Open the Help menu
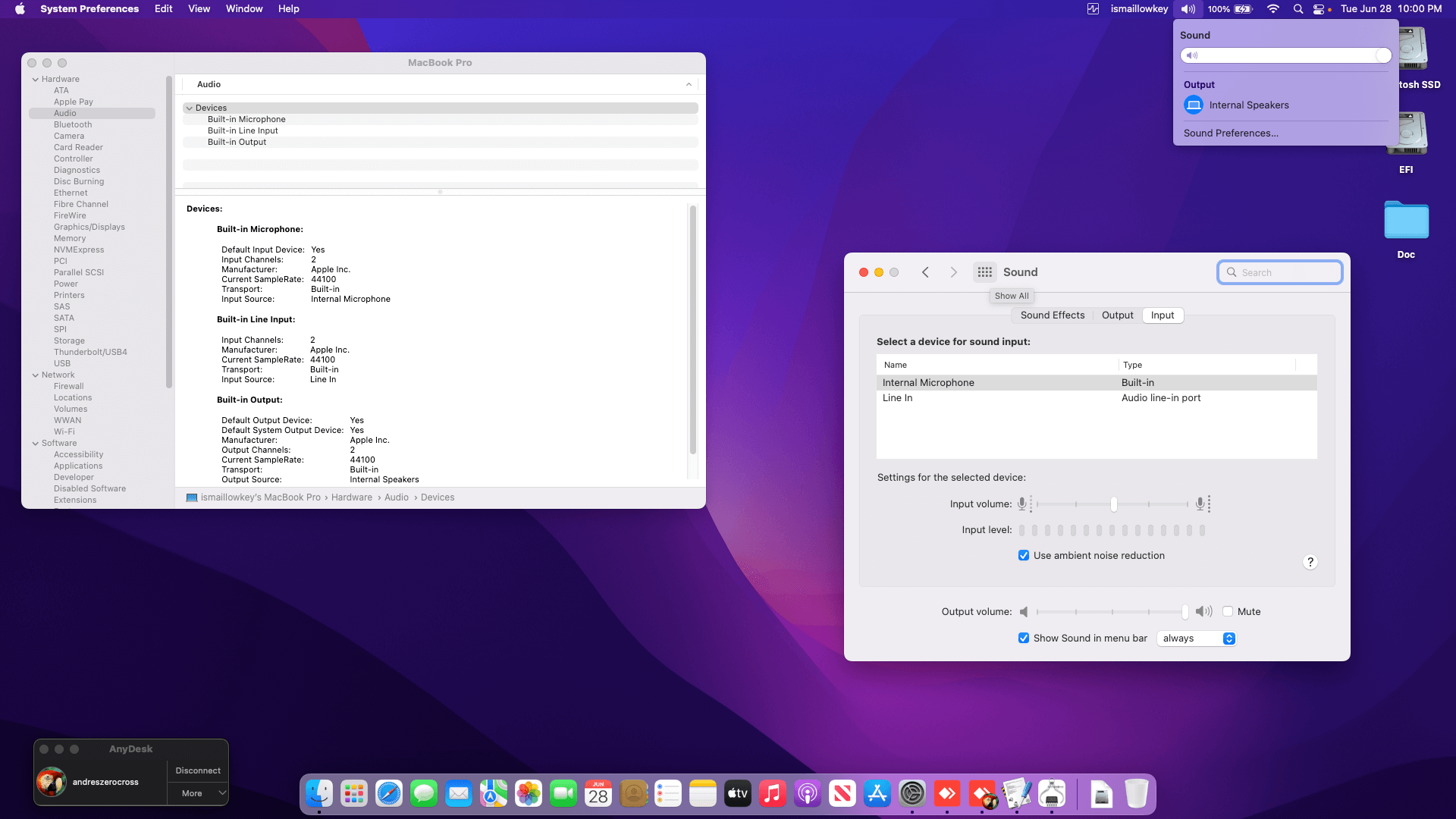The height and width of the screenshot is (819, 1456). pyautogui.click(x=289, y=9)
